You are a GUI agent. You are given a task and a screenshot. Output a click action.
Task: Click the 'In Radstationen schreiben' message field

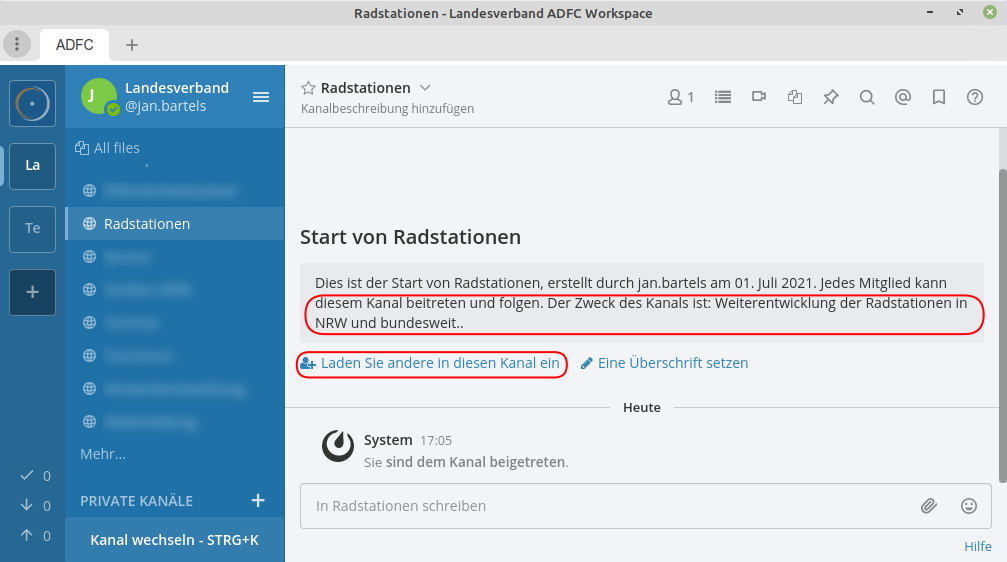tap(600, 506)
